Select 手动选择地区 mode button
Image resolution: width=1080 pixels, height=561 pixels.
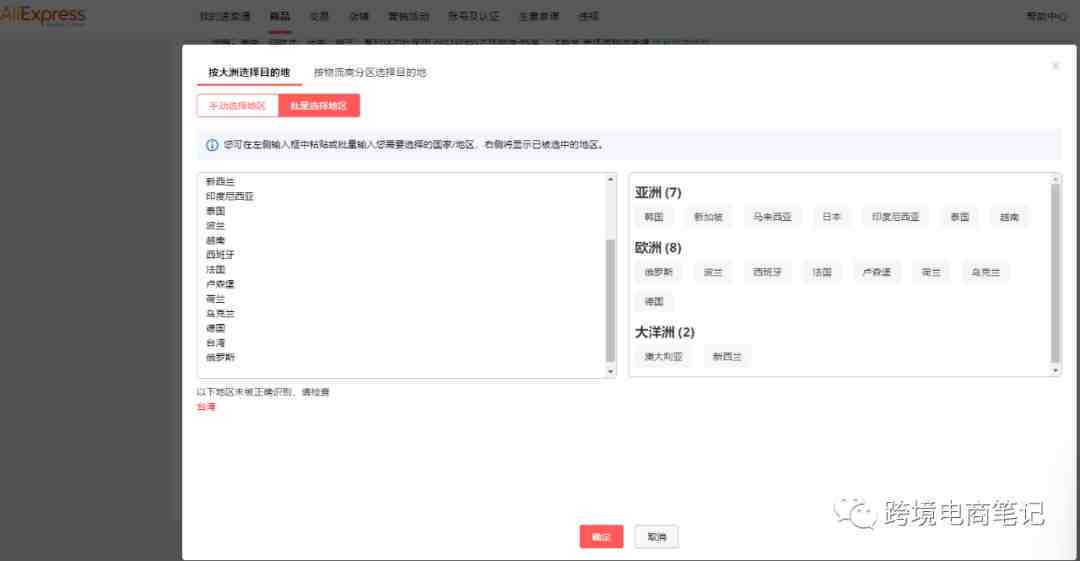(x=238, y=105)
